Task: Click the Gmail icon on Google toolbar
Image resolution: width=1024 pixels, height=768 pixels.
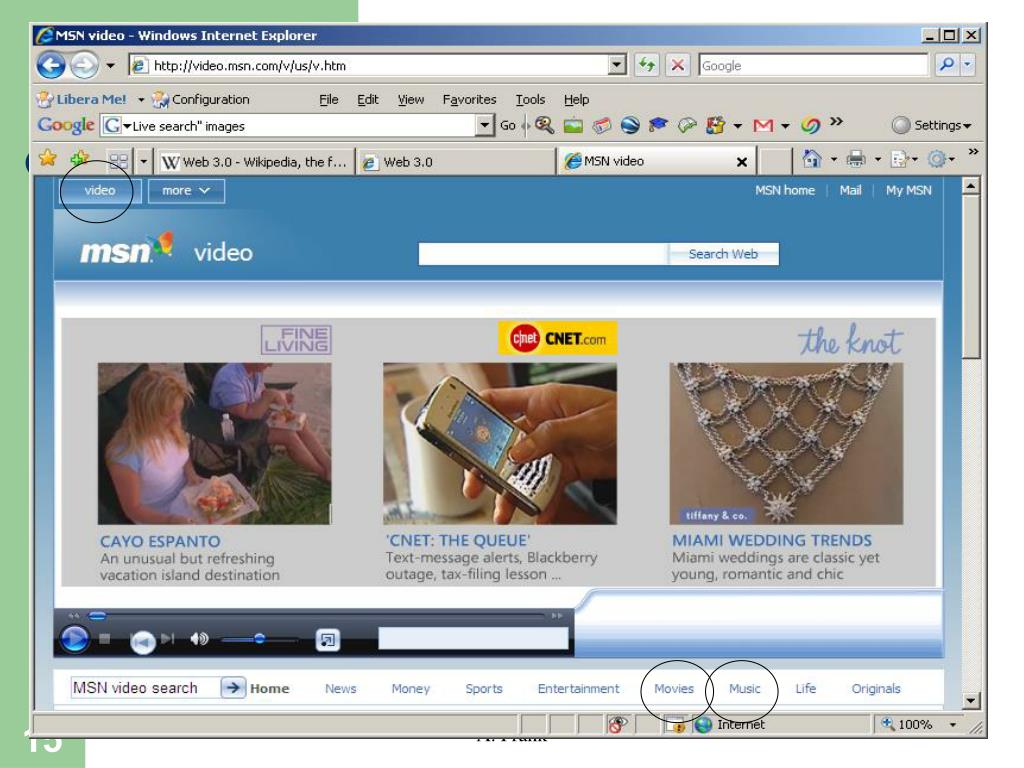Action: coord(763,125)
